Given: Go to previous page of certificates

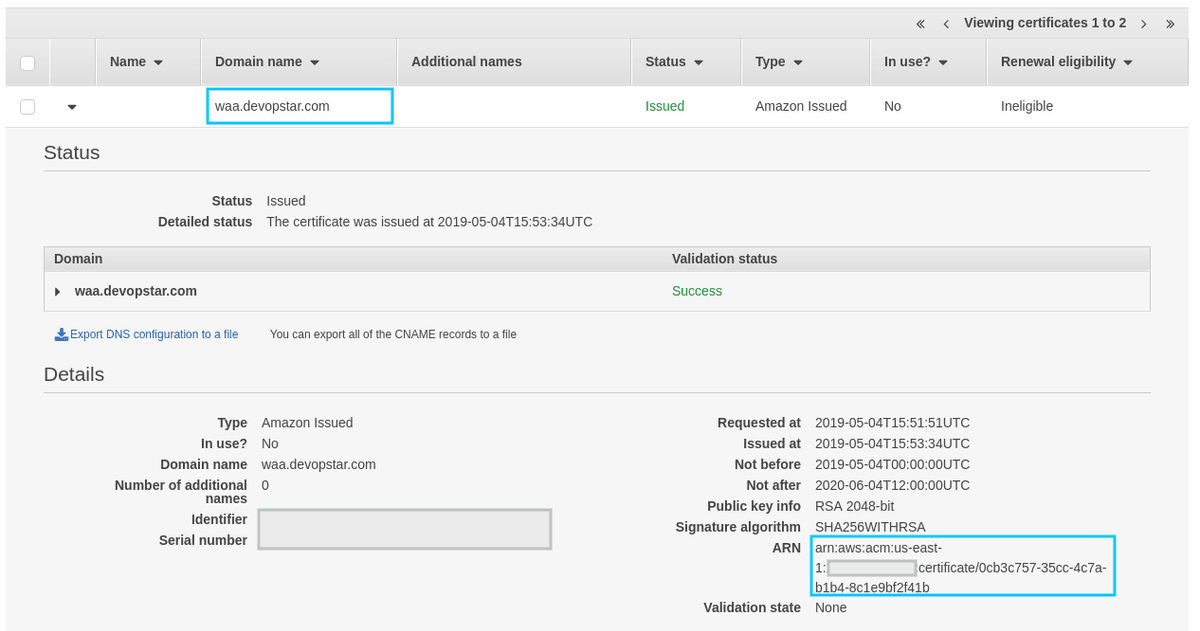Looking at the screenshot, I should coord(945,23).
